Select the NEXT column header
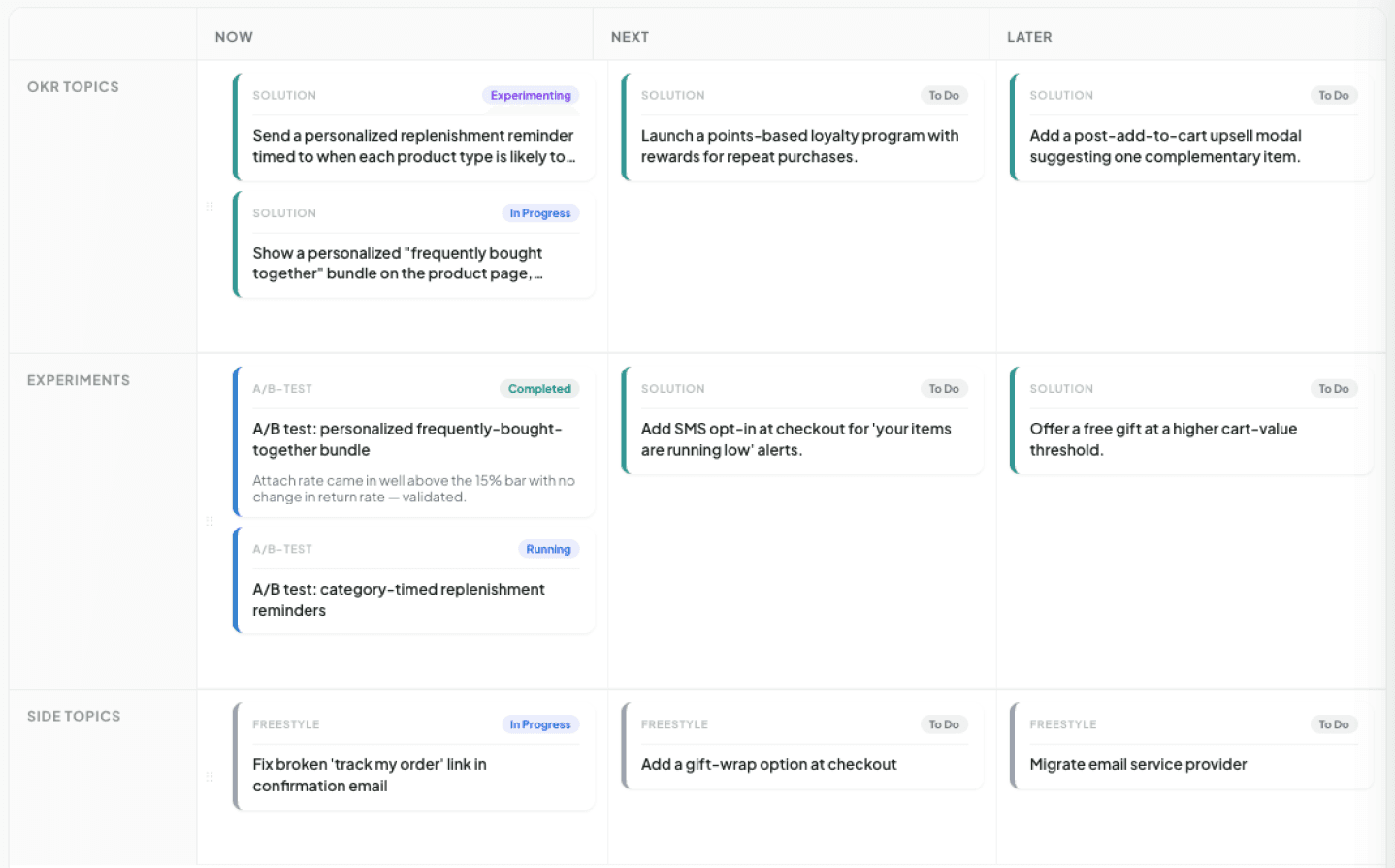This screenshot has width=1395, height=868. 630,37
